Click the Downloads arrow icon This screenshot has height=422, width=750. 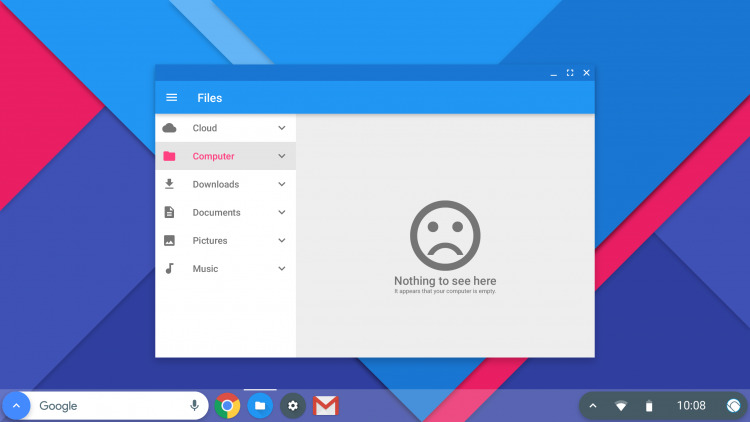(169, 184)
